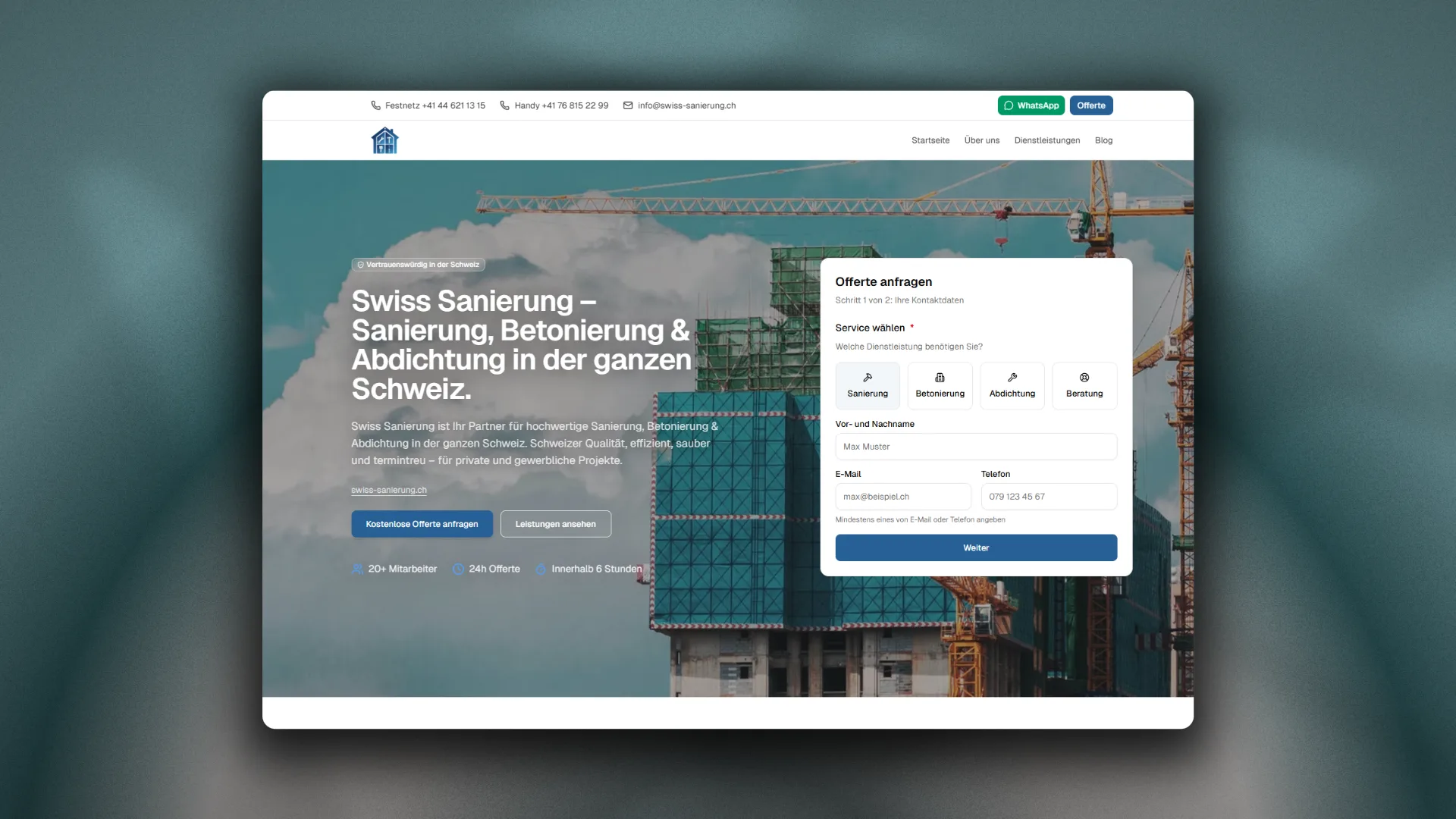Click the Swiss Sanierung main headline

522,345
